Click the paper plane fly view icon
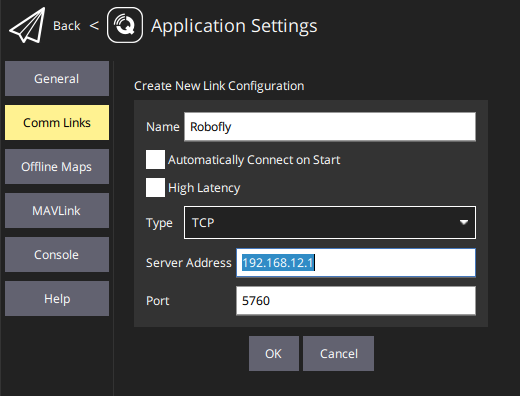Image resolution: width=520 pixels, height=396 pixels. coord(27,25)
